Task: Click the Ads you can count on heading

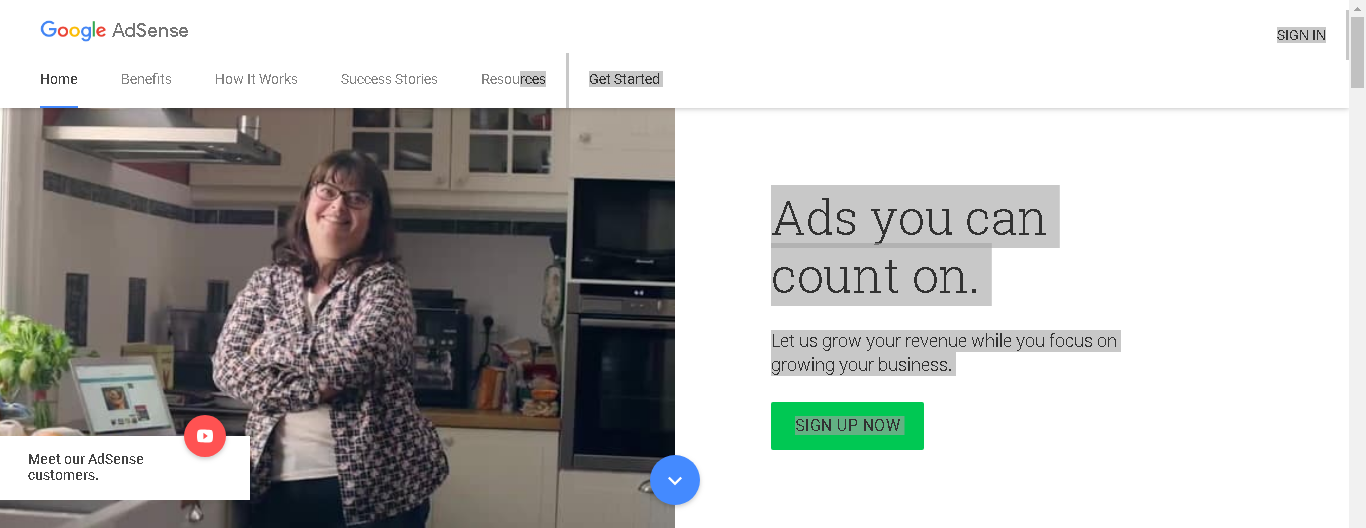Action: coord(914,246)
